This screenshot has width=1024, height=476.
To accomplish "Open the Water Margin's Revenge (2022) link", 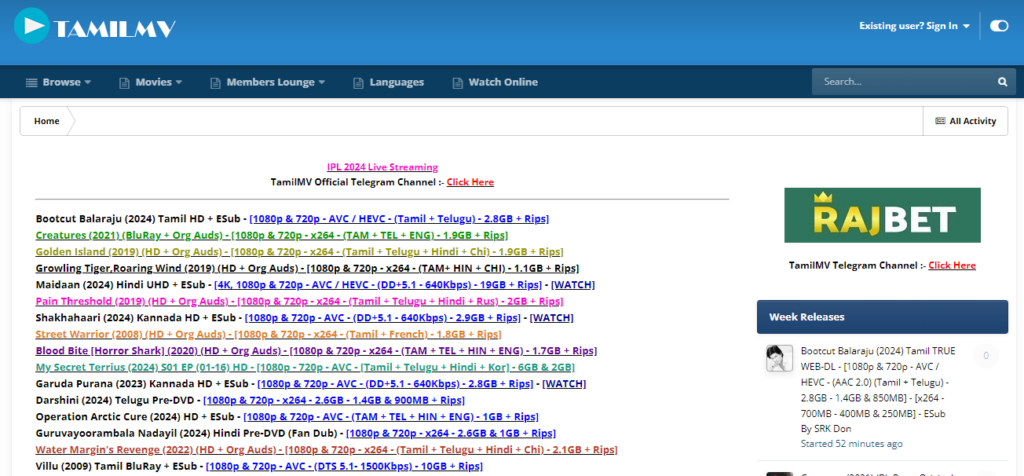I will [327, 450].
